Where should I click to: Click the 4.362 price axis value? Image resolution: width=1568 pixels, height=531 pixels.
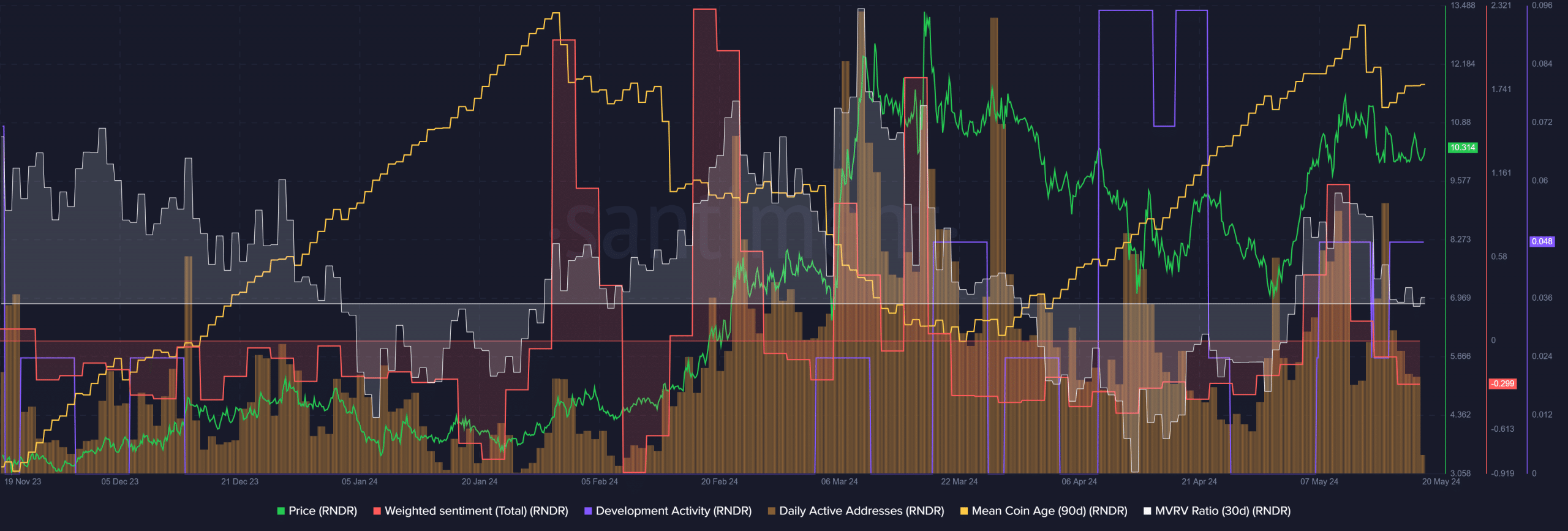[x=1461, y=415]
